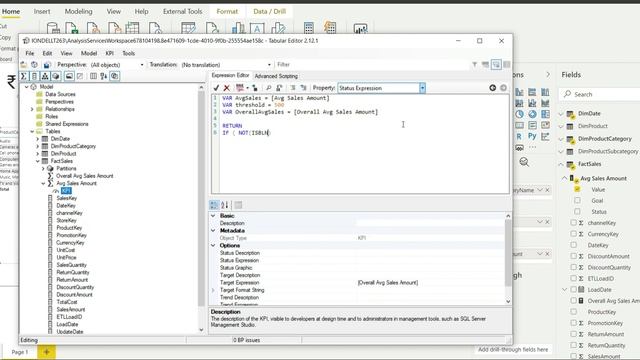Viewport: 640px width, 360px height.
Task: Click inside the DAX expression editor
Action: pyautogui.click(x=363, y=144)
